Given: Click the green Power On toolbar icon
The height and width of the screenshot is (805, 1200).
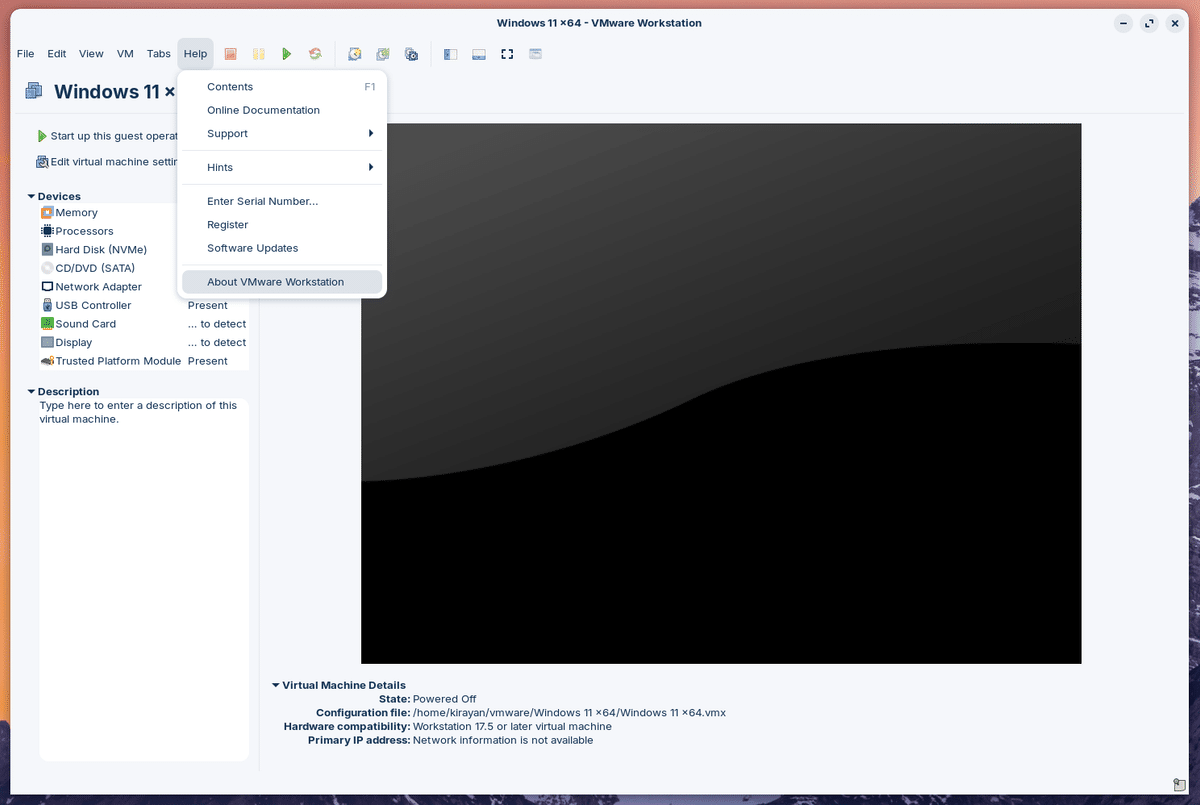Looking at the screenshot, I should click(x=286, y=54).
